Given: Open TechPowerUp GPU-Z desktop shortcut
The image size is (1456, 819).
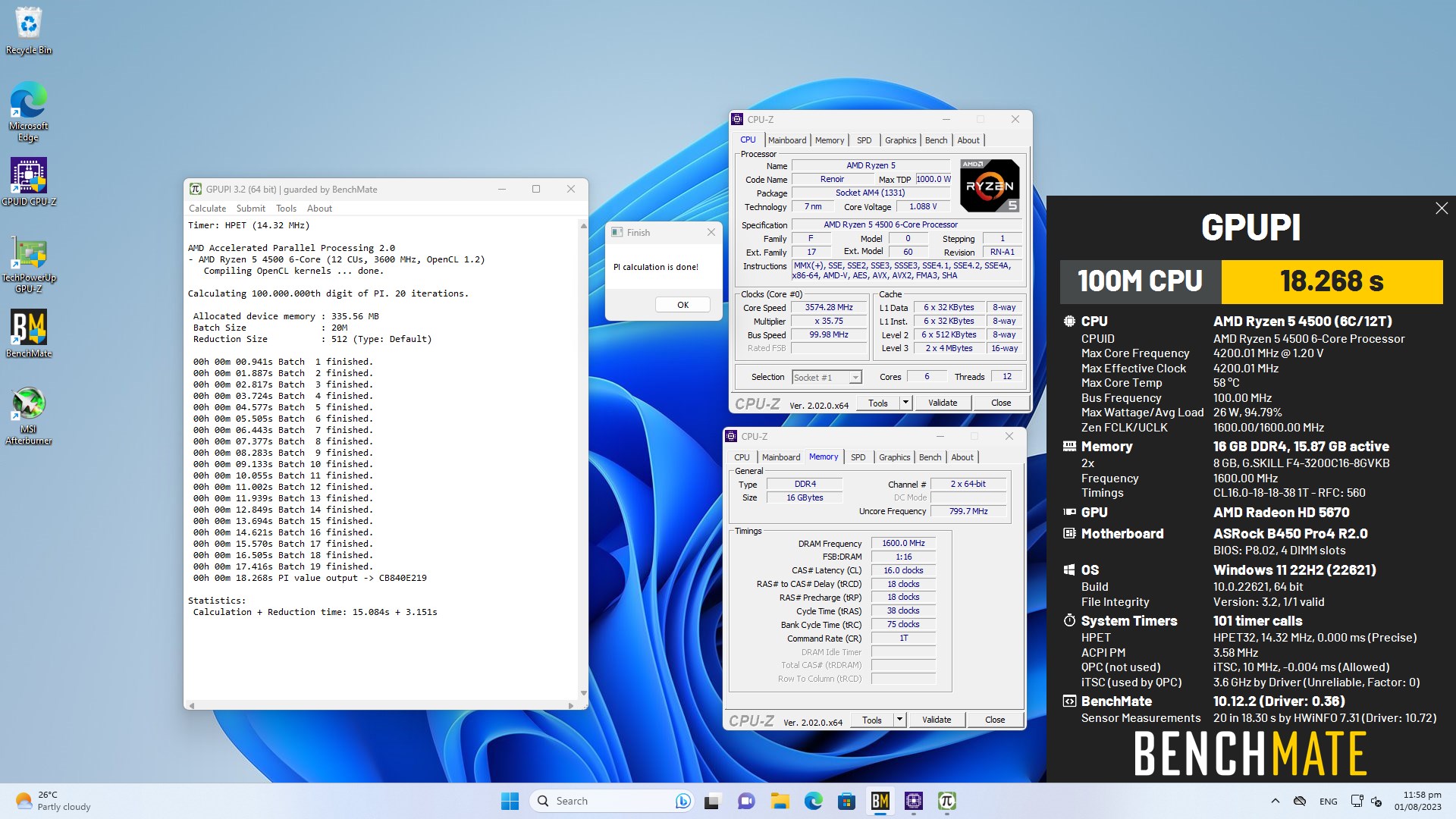Looking at the screenshot, I should point(29,264).
